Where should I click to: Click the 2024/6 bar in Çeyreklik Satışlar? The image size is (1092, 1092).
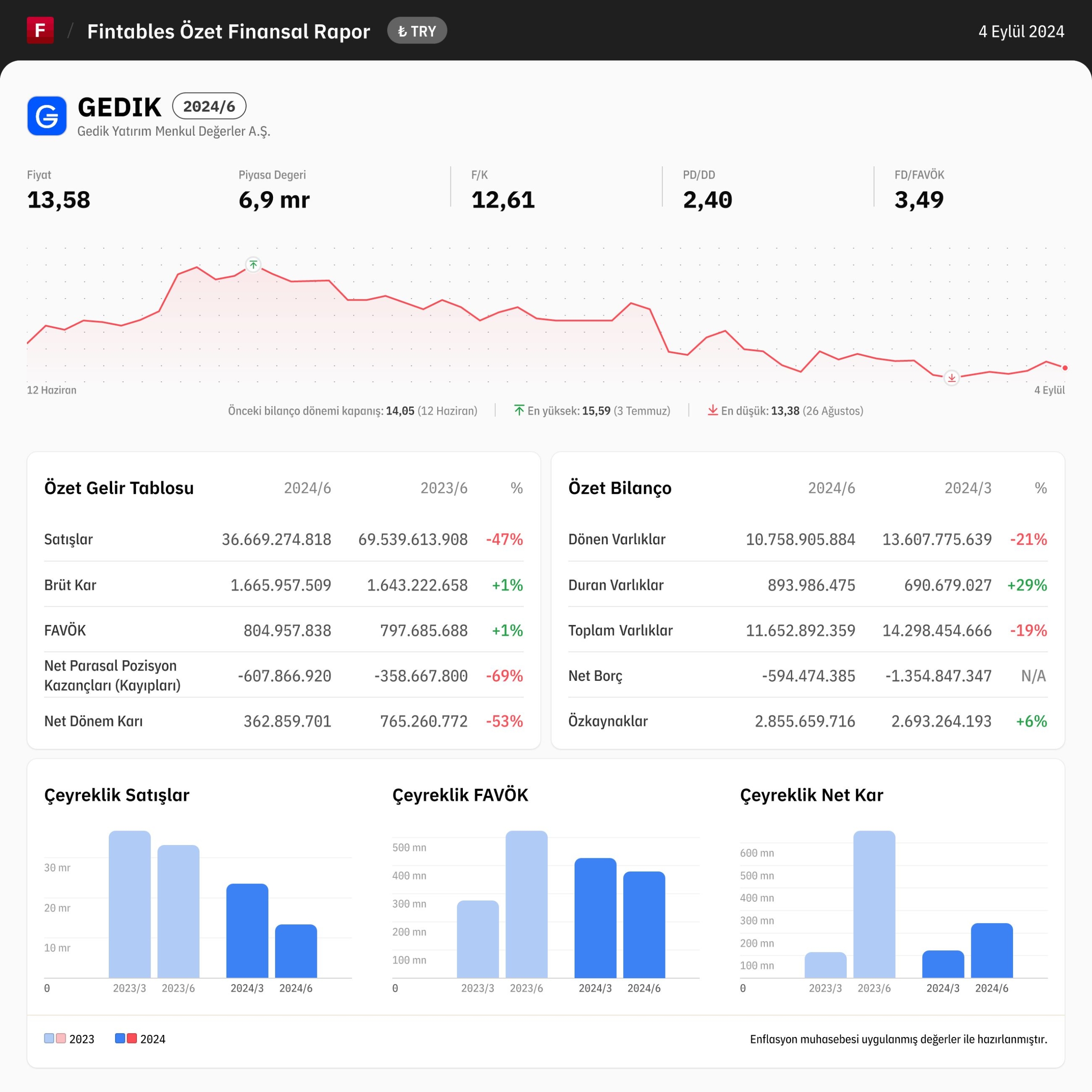pos(296,951)
